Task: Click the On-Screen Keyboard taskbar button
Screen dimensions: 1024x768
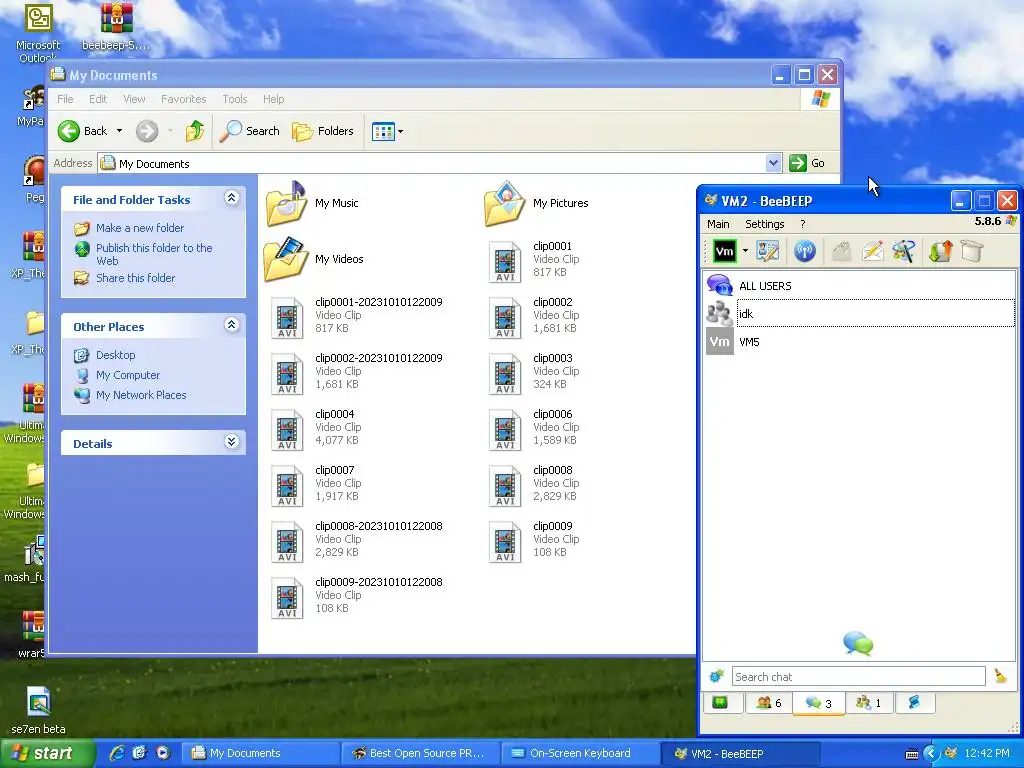Action: click(x=580, y=754)
